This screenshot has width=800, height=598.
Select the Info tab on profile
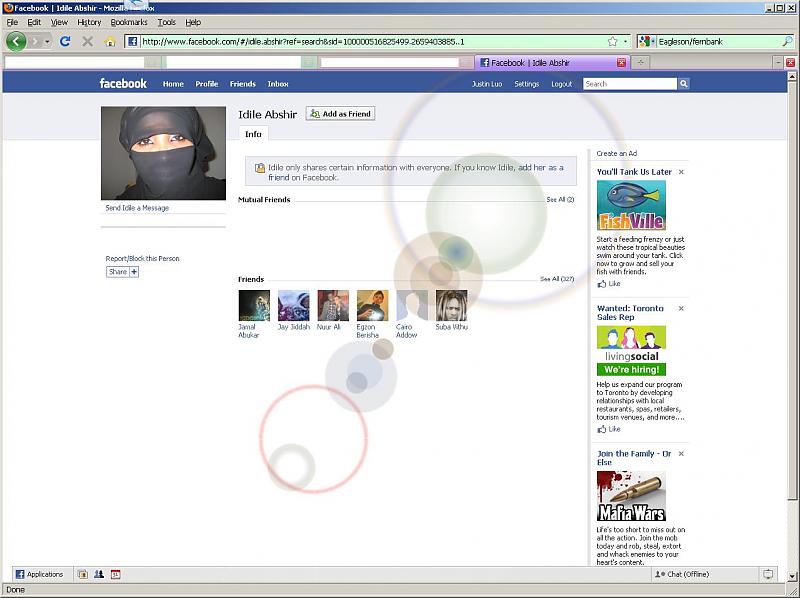(253, 134)
